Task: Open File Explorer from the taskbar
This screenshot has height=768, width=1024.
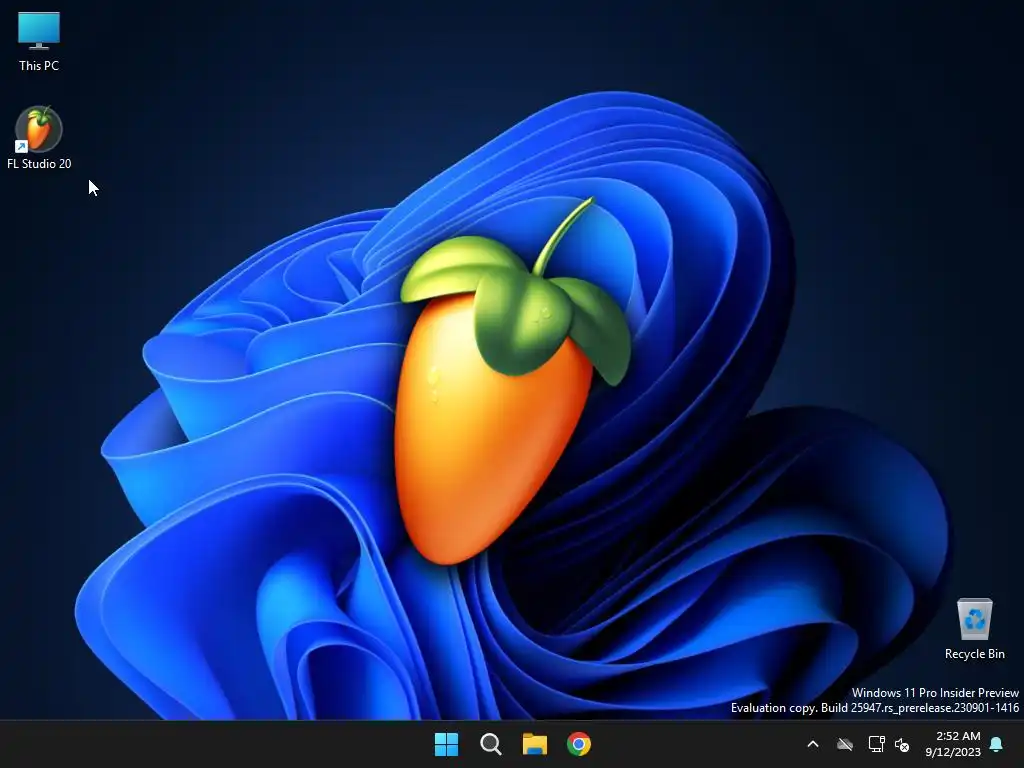Action: [x=534, y=744]
